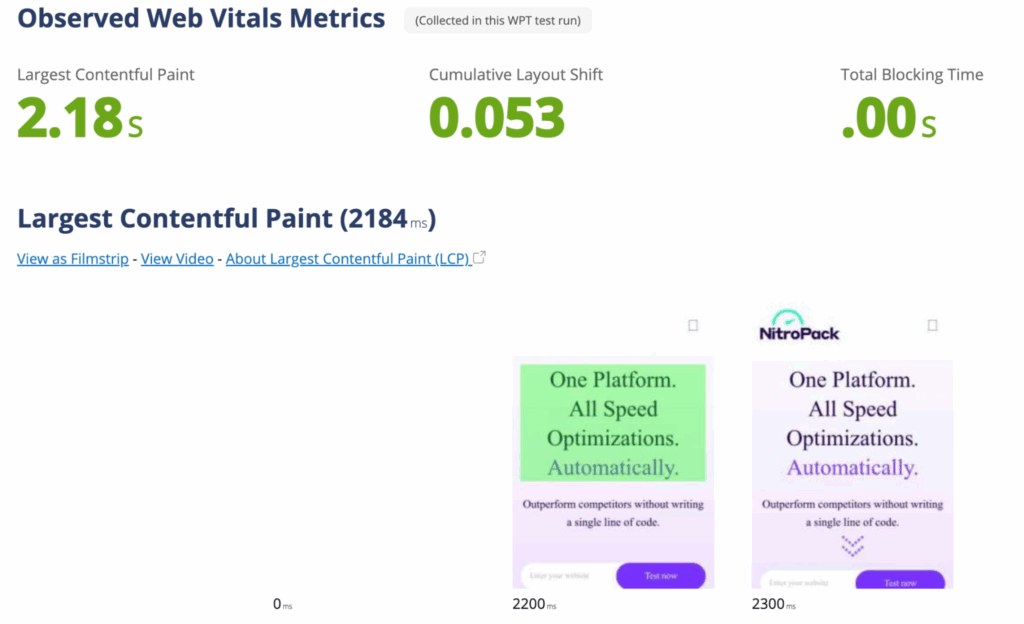Open the View Video link
Screen dimensions: 1024x624
click(x=176, y=258)
